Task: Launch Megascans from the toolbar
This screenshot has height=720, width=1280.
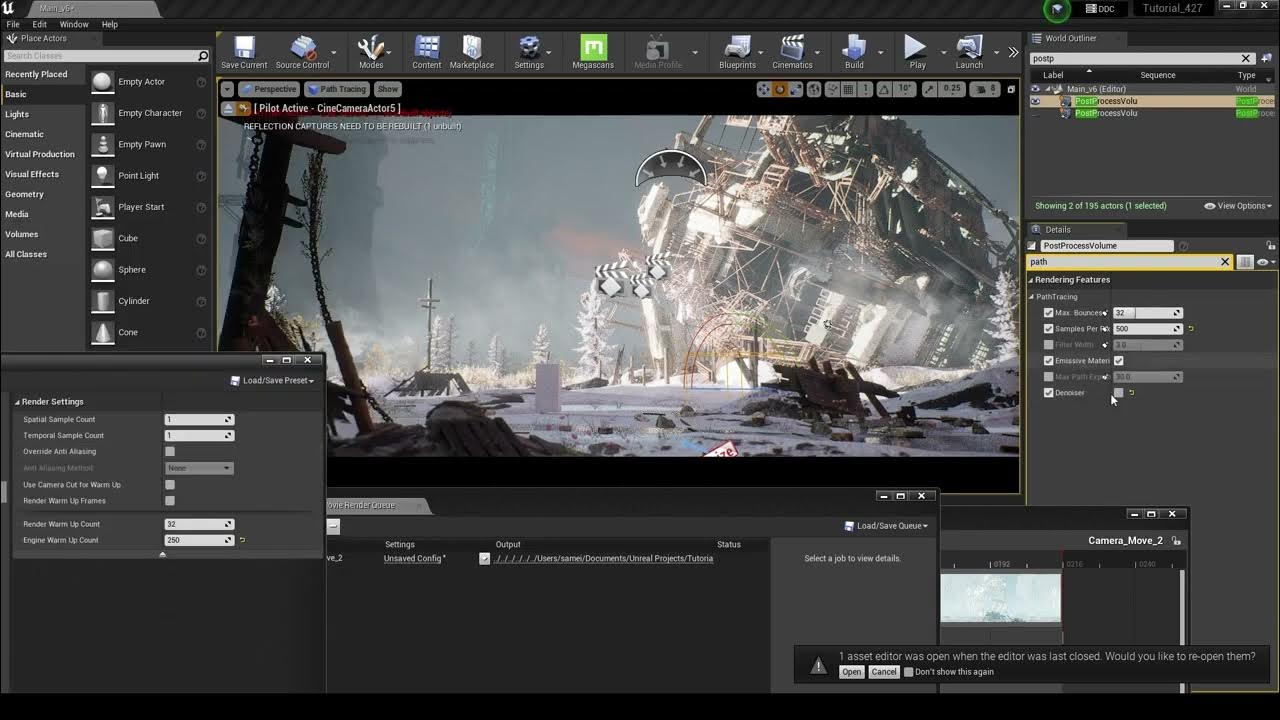Action: [x=593, y=52]
